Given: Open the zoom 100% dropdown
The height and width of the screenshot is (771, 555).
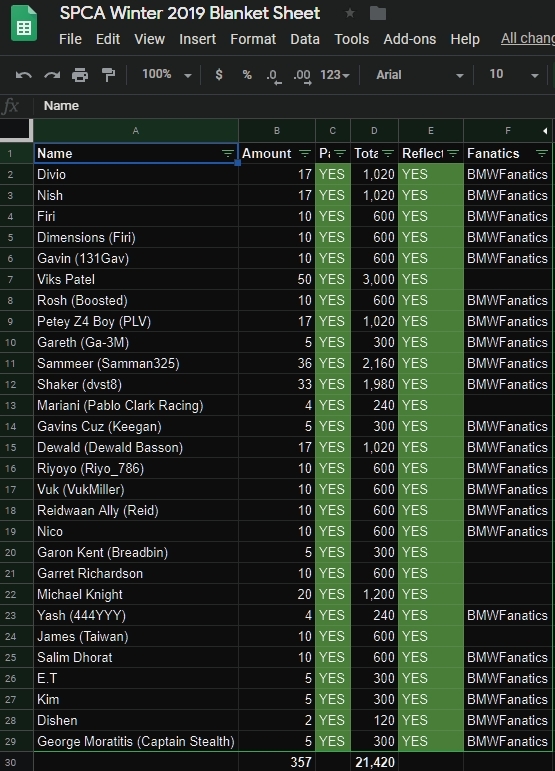Looking at the screenshot, I should tap(167, 75).
